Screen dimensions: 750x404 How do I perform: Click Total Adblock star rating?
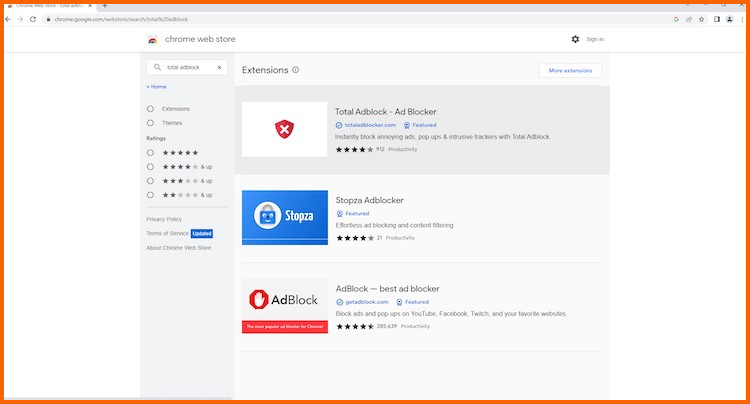click(x=354, y=150)
